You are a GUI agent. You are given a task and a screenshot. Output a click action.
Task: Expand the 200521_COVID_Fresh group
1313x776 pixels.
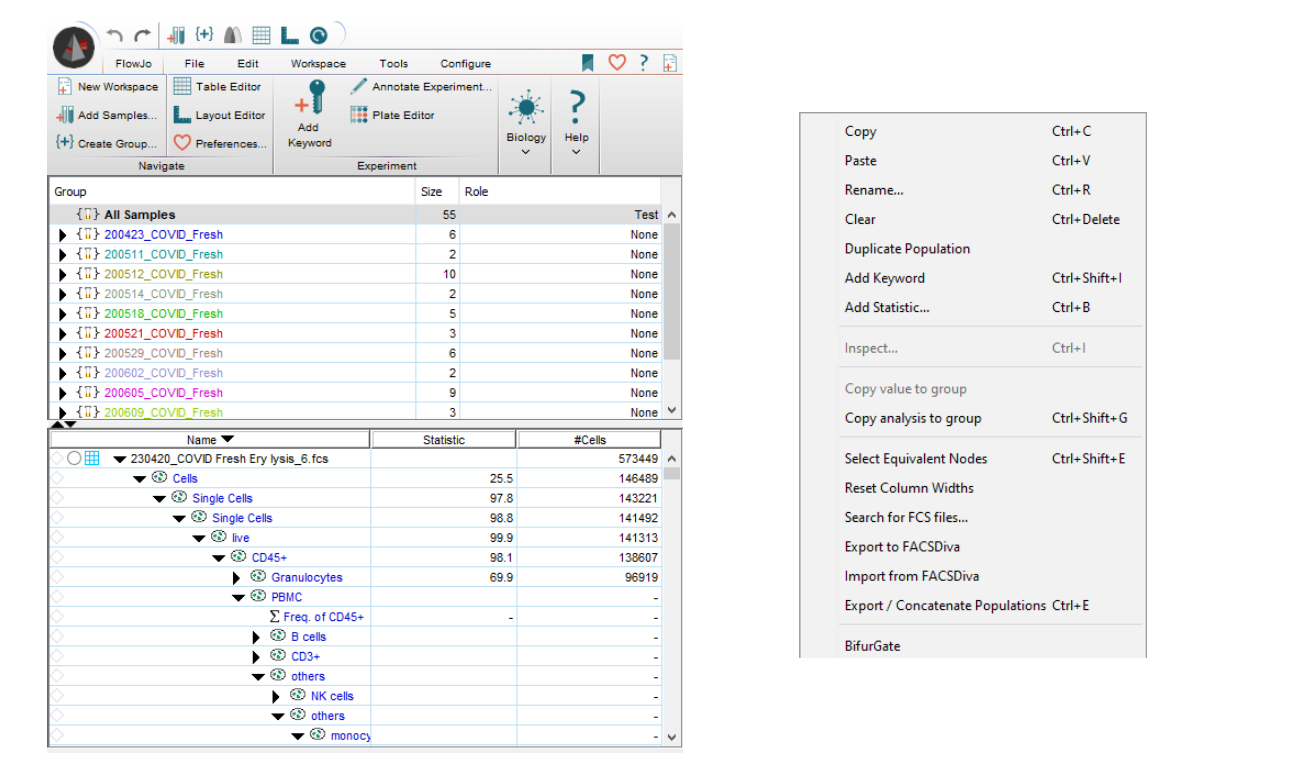coord(64,333)
